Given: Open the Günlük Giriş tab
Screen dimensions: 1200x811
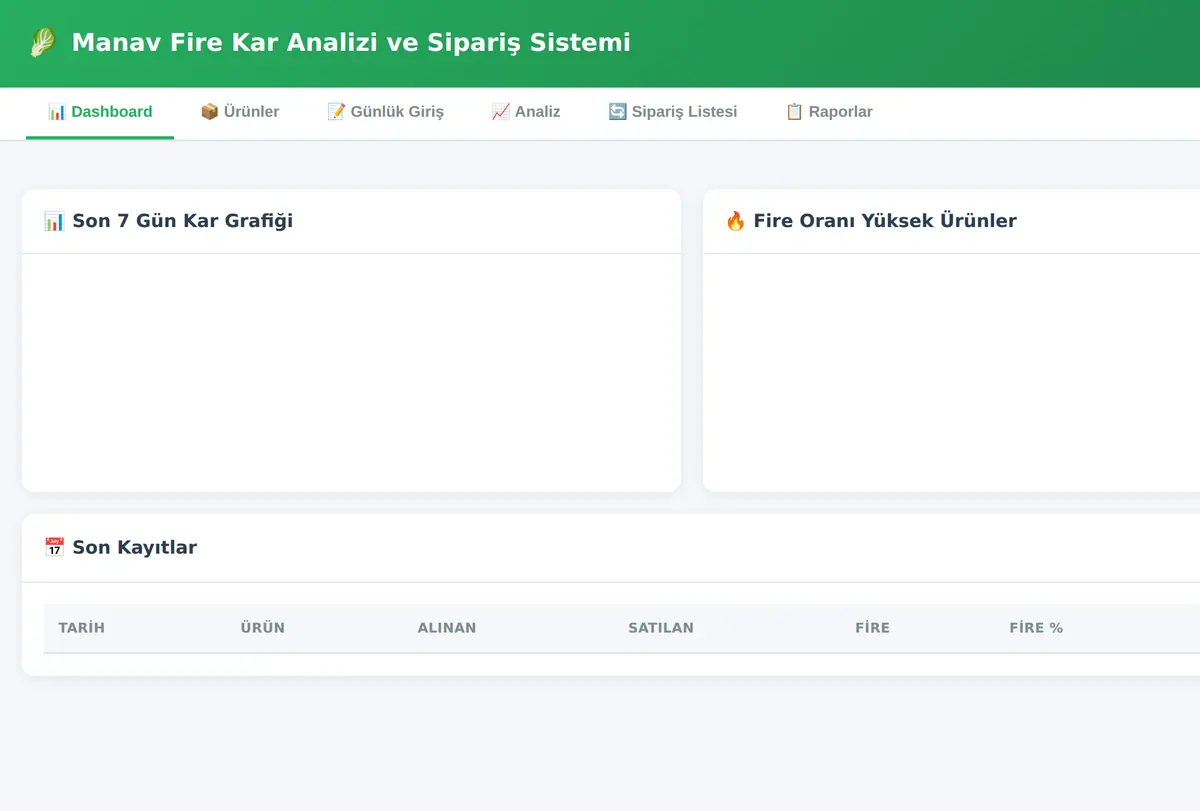Looking at the screenshot, I should (x=385, y=112).
